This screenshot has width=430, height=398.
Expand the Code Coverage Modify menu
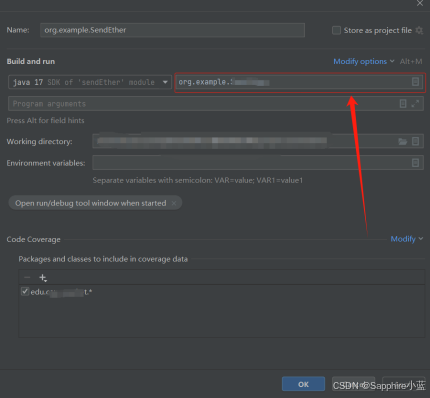pyautogui.click(x=407, y=239)
